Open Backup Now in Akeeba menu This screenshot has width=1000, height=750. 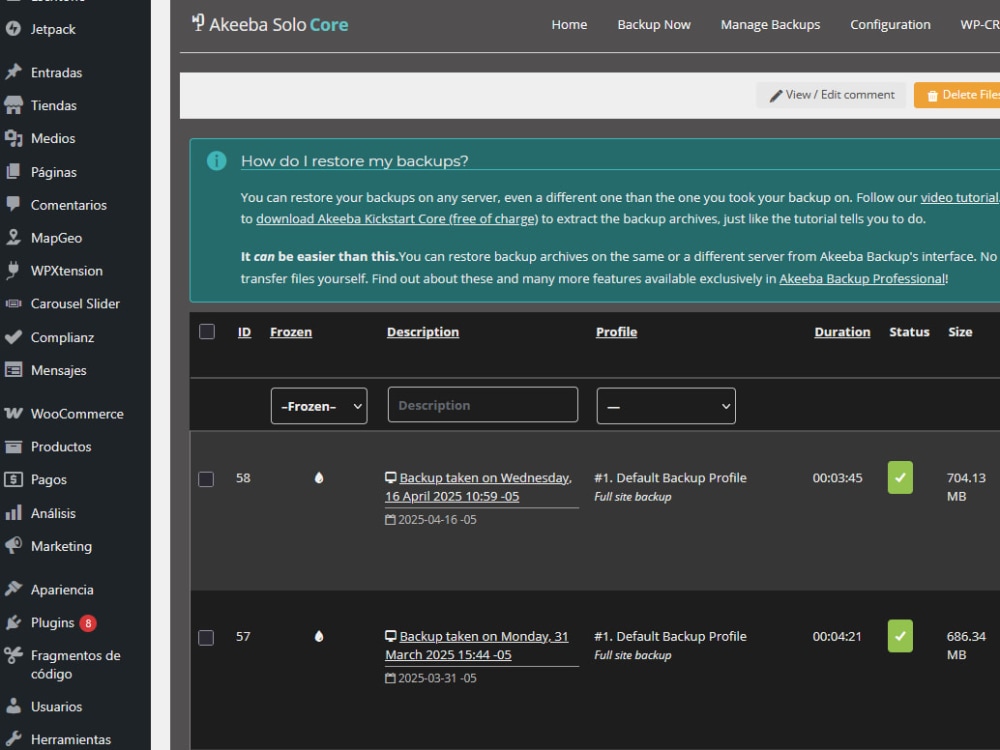tap(654, 24)
